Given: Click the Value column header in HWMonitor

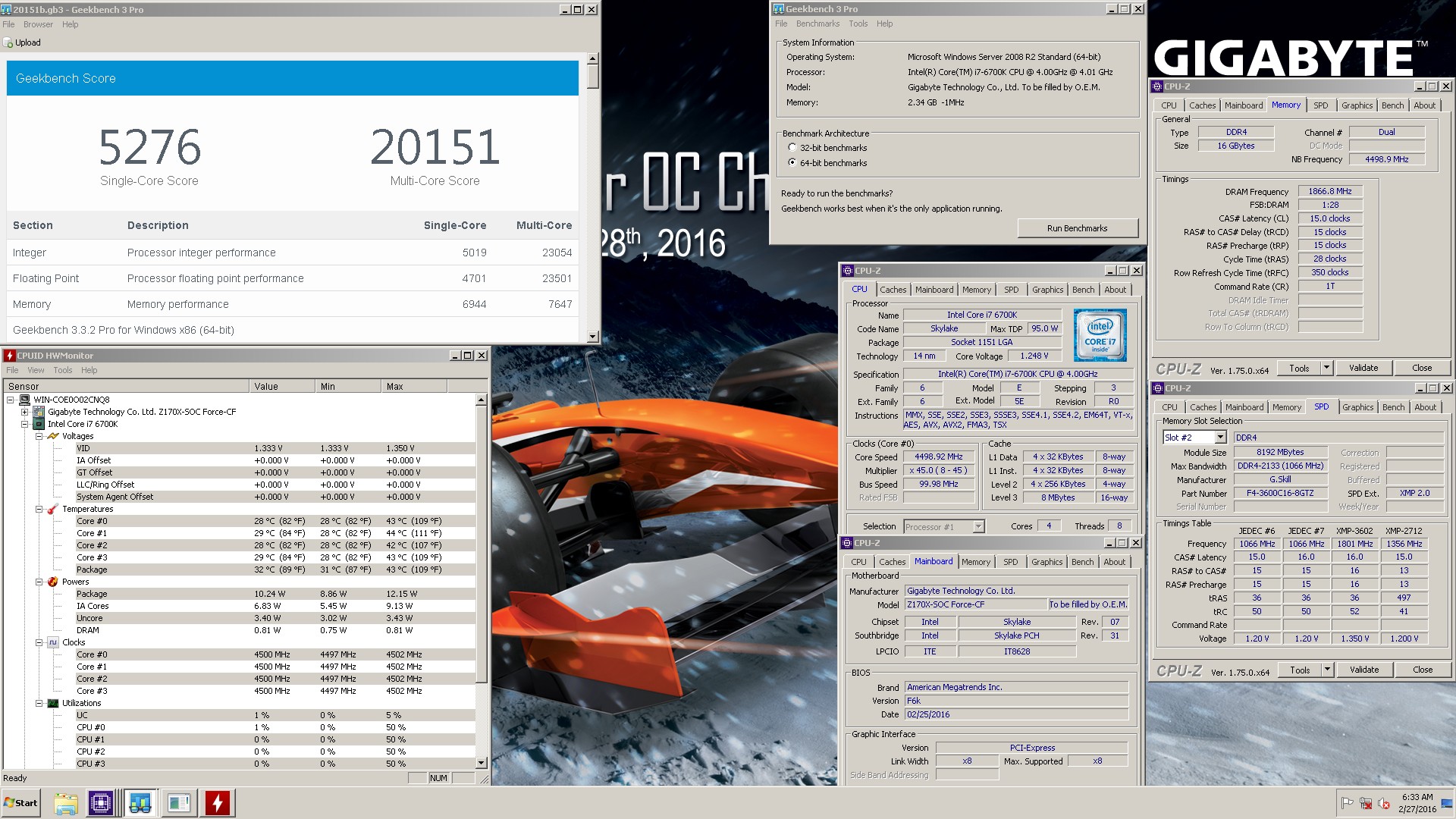Looking at the screenshot, I should (281, 386).
